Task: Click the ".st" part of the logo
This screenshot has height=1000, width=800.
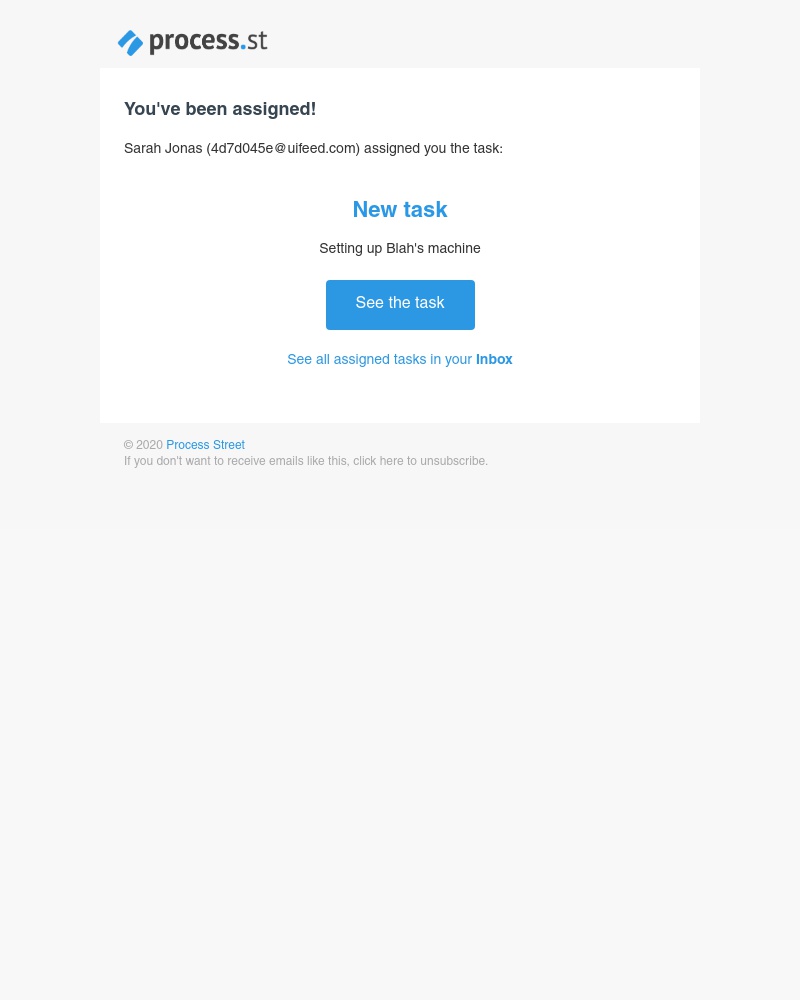Action: [256, 40]
